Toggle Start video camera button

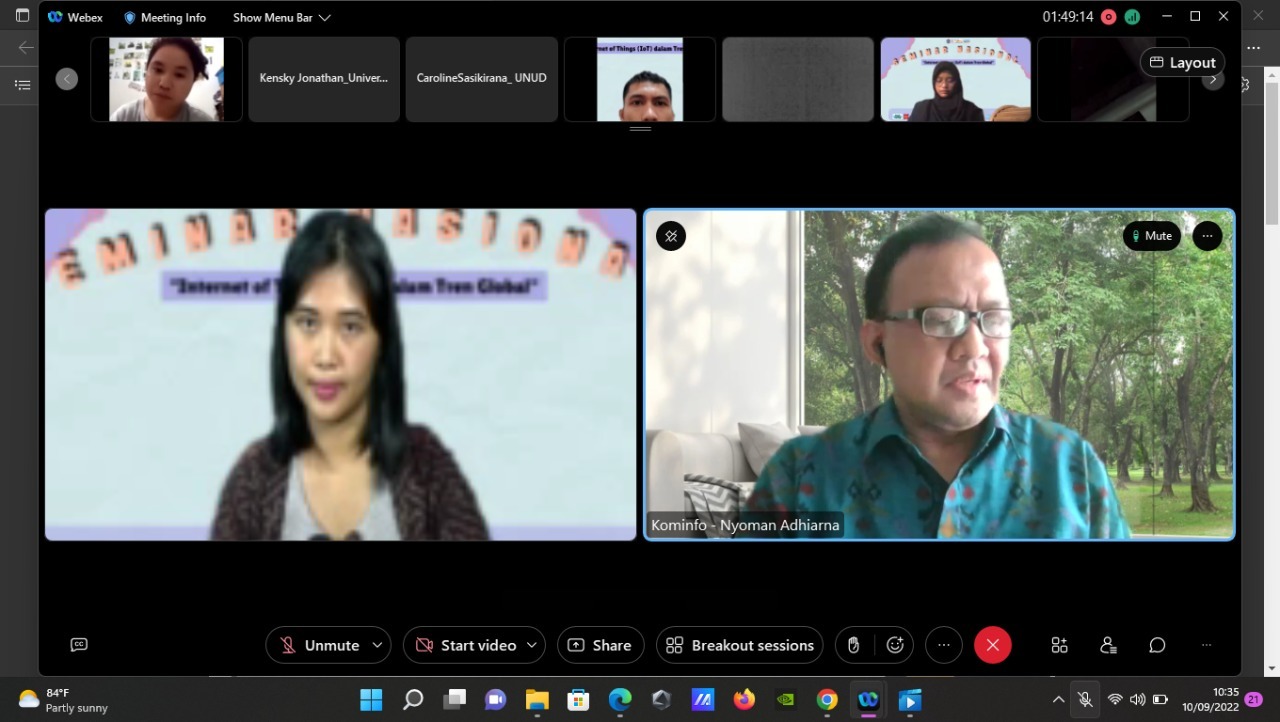point(467,645)
